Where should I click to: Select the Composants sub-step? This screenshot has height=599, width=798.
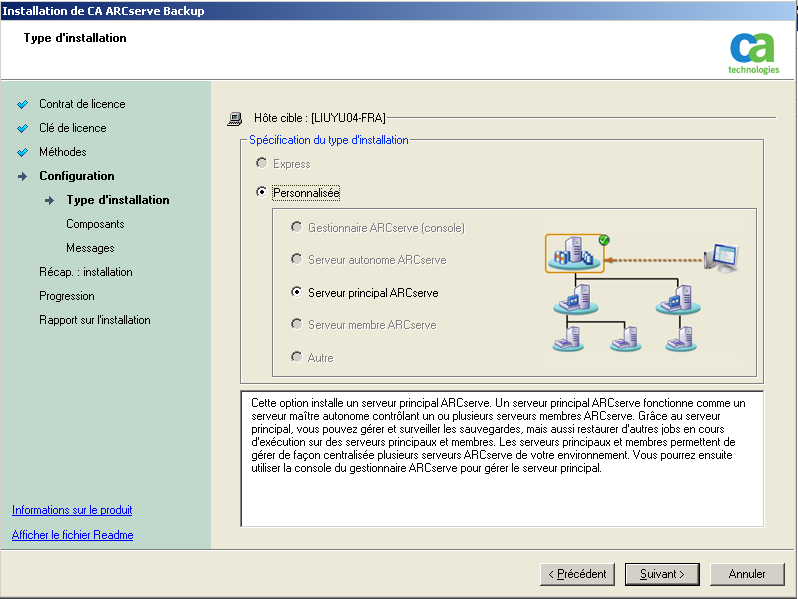(x=95, y=224)
